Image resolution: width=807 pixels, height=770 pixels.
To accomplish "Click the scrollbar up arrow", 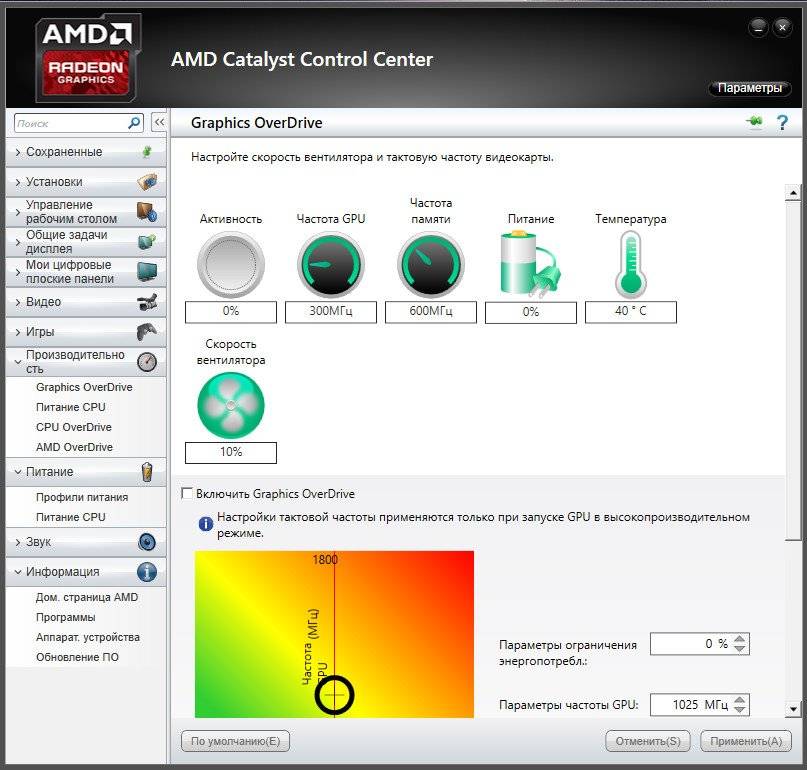I will pos(793,193).
